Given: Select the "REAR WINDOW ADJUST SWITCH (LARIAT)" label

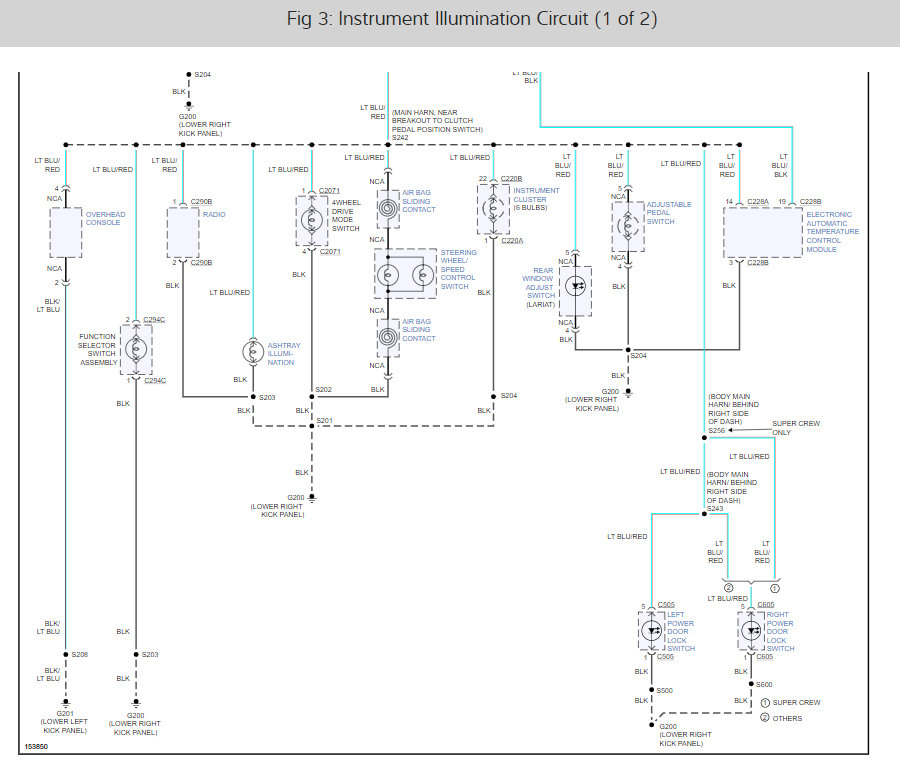Looking at the screenshot, I should 540,287.
